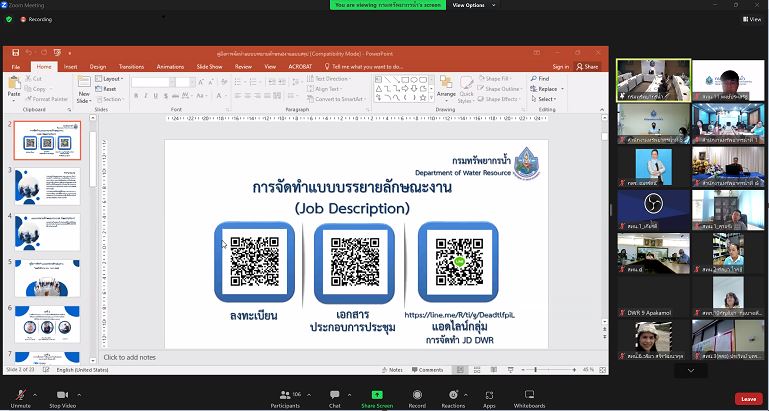
Task: Expand the font size combo box
Action: pyautogui.click(x=193, y=82)
